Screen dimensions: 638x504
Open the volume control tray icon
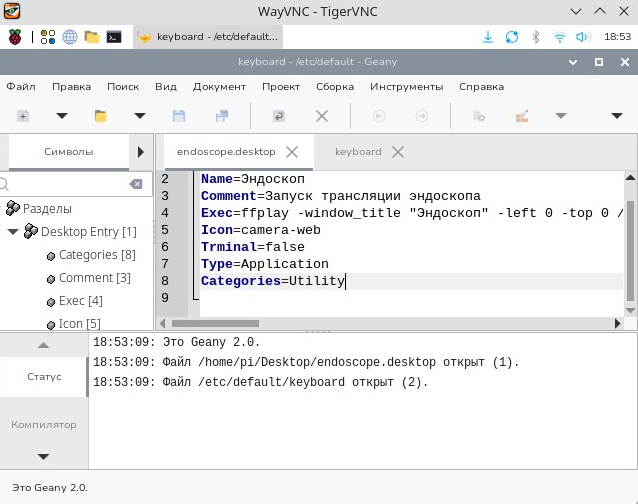click(583, 37)
